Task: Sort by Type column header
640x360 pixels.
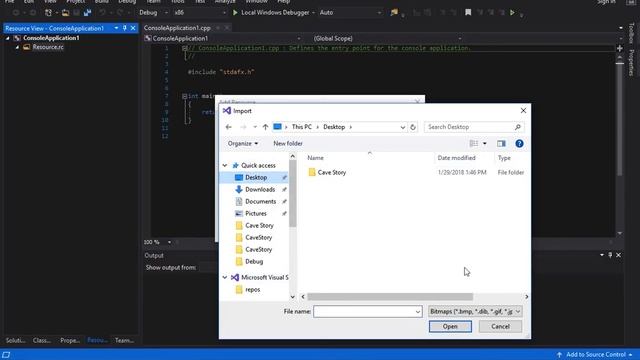Action: pos(504,158)
